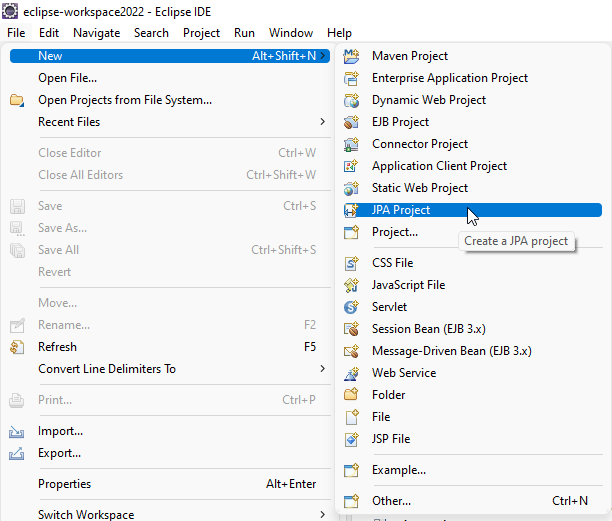
Task: Open the Help menu
Action: (339, 33)
